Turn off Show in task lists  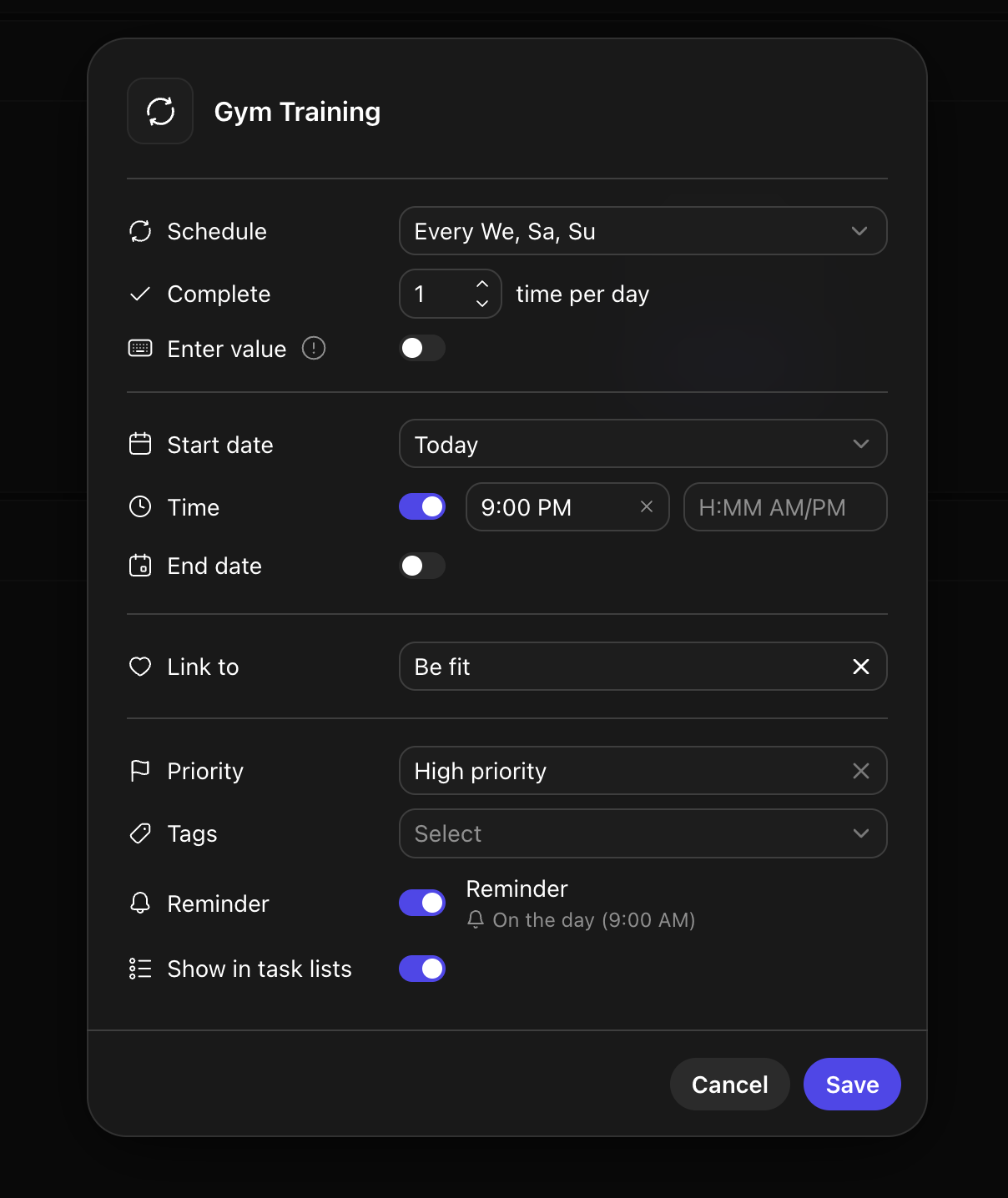[x=422, y=969]
